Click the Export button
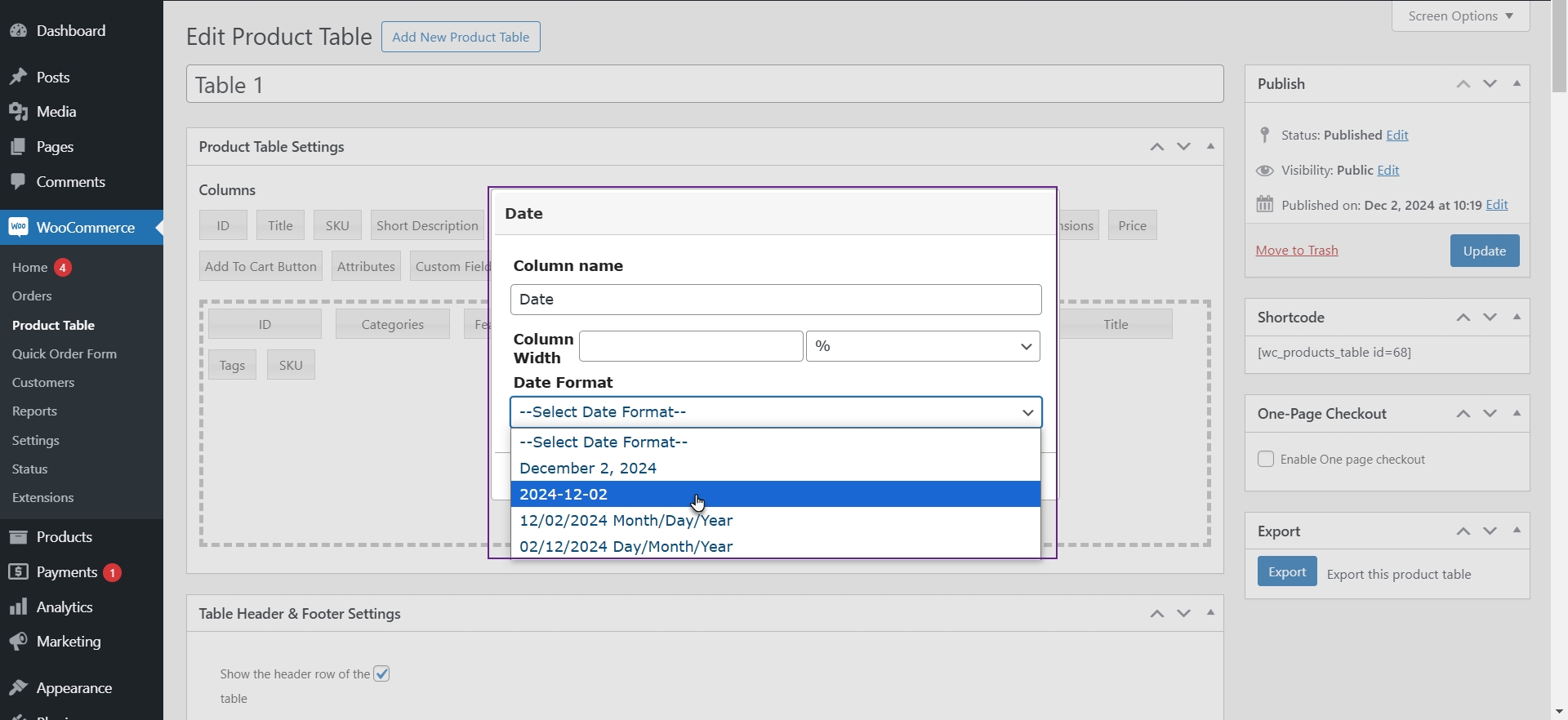 1286,571
